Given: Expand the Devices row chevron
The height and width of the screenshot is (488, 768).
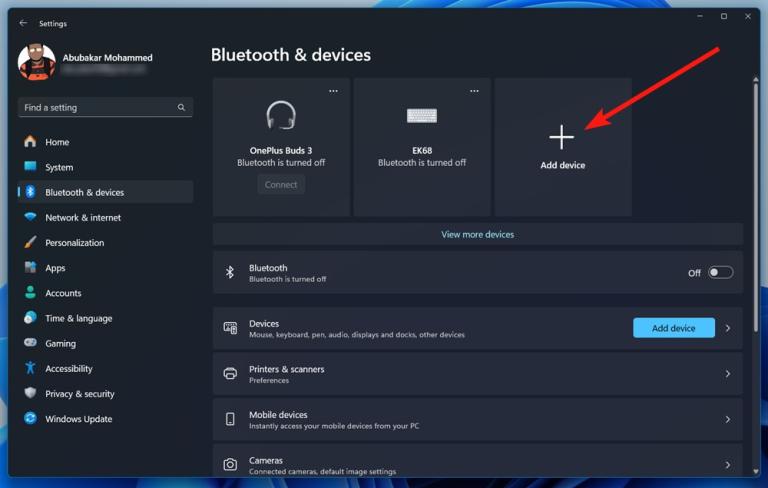Looking at the screenshot, I should tap(728, 328).
